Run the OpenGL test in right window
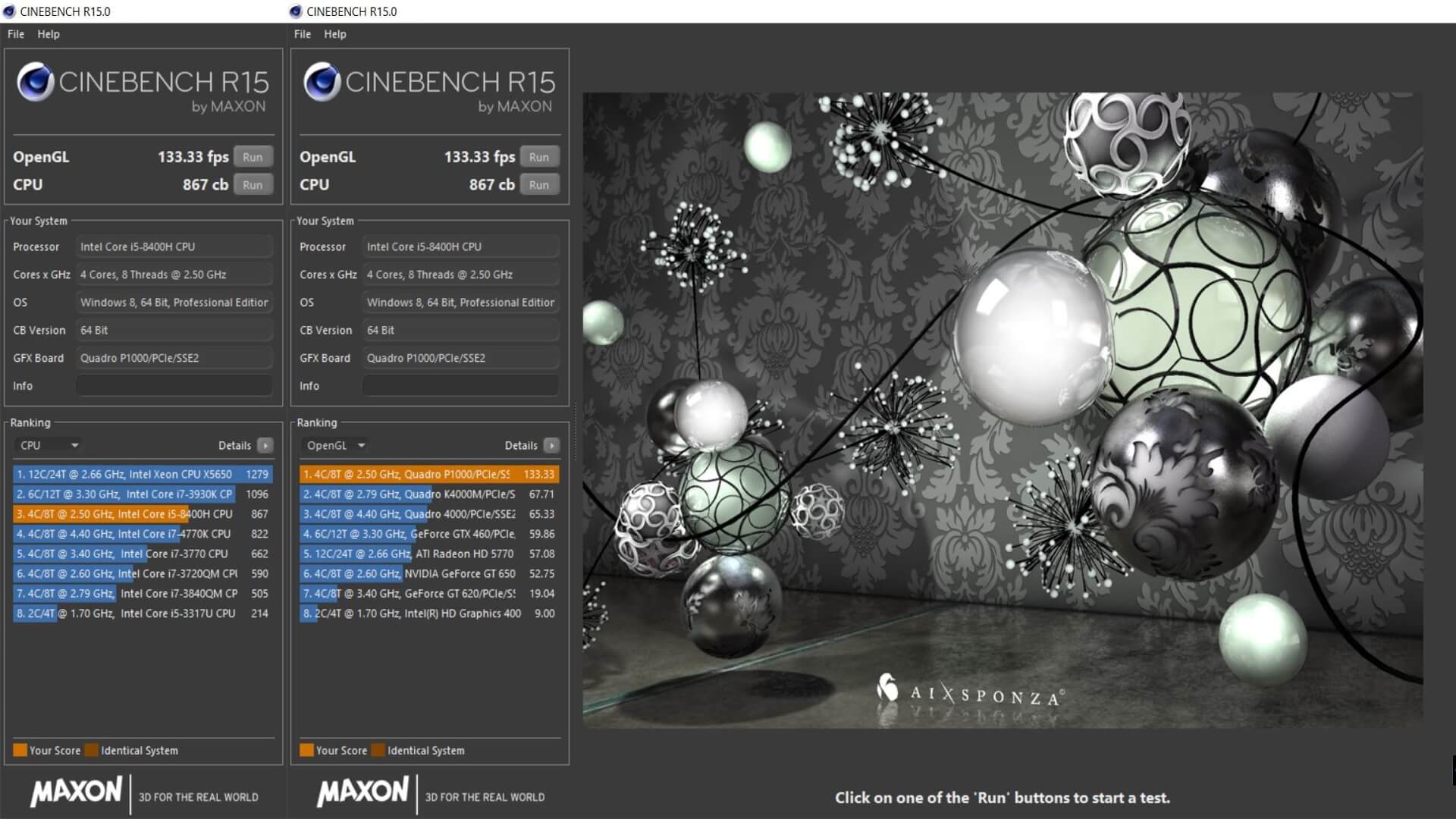The height and width of the screenshot is (819, 1456). tap(539, 157)
